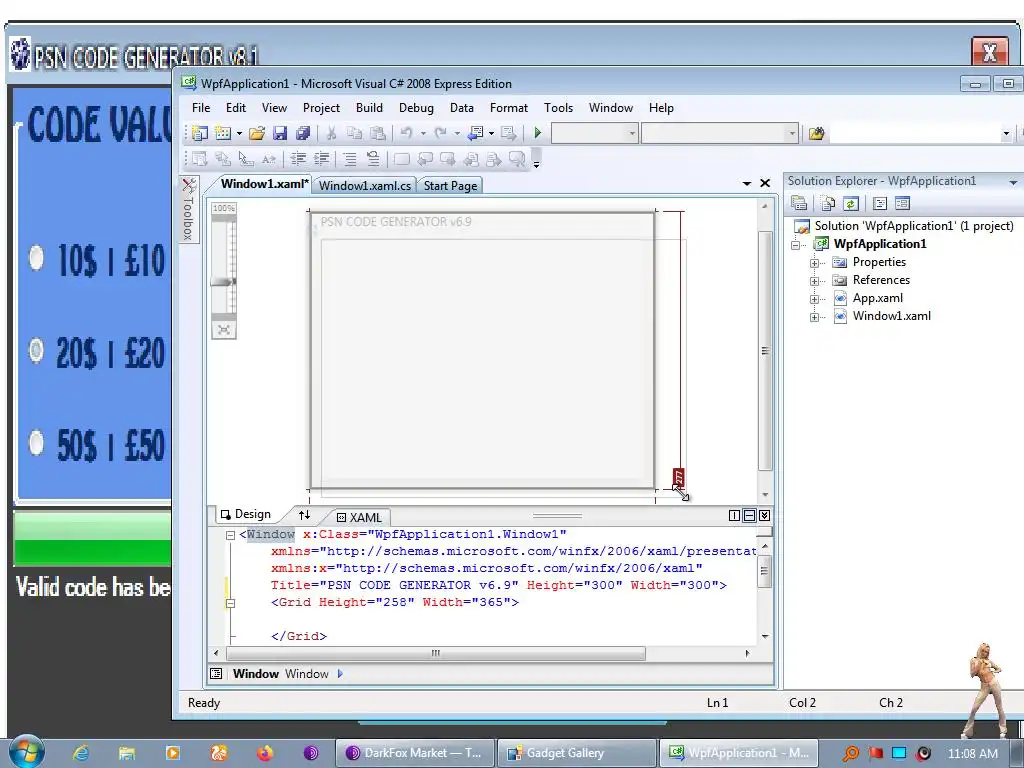Open the Format menu
The image size is (1024, 768).
pyautogui.click(x=508, y=108)
